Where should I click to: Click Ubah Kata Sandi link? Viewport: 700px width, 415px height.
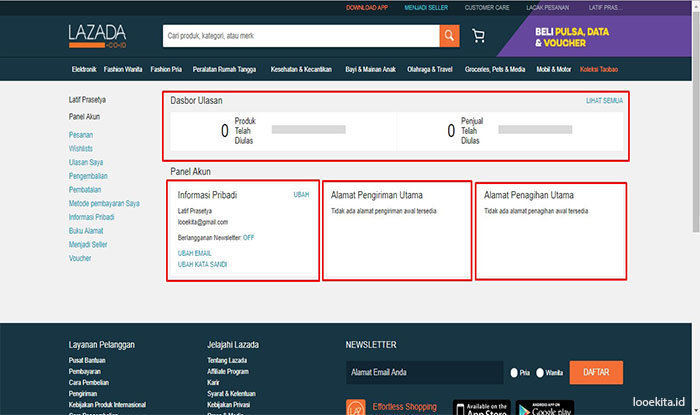tap(202, 265)
